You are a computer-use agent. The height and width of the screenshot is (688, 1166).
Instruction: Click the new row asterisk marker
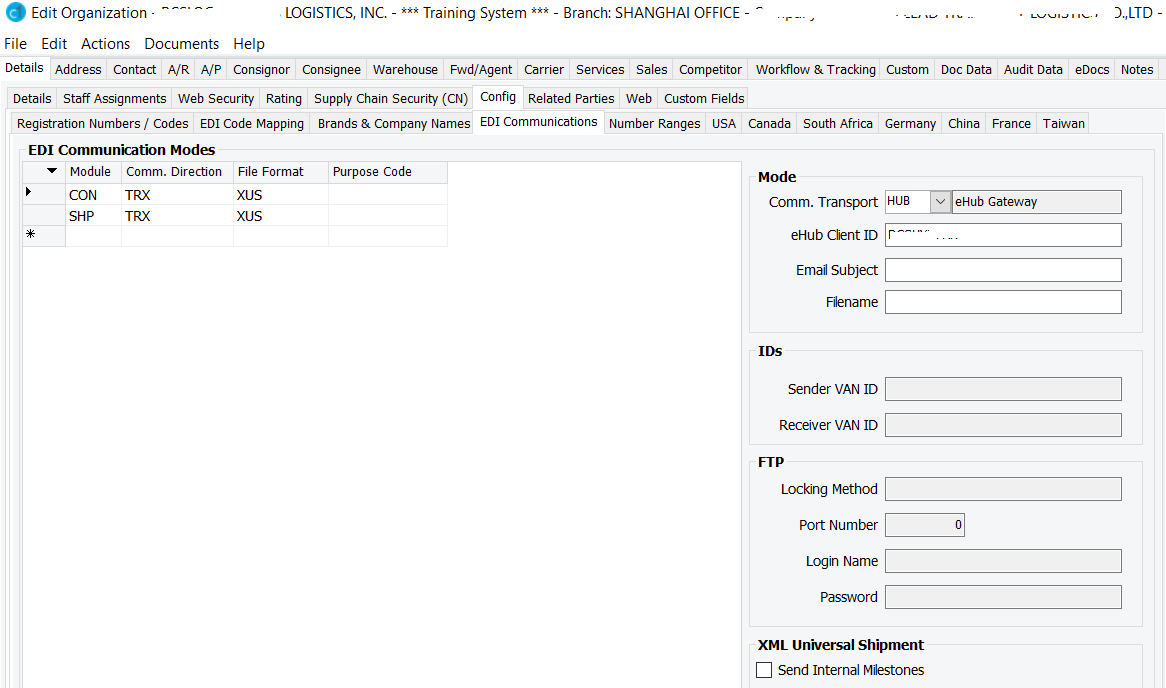[30, 234]
